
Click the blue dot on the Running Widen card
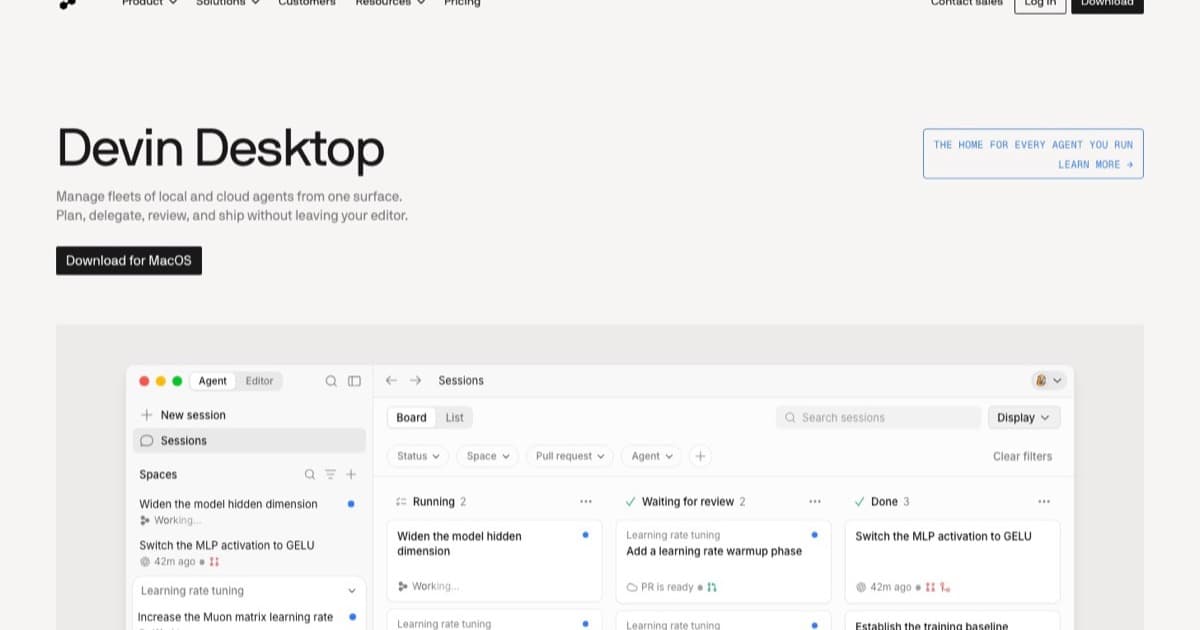click(x=585, y=535)
